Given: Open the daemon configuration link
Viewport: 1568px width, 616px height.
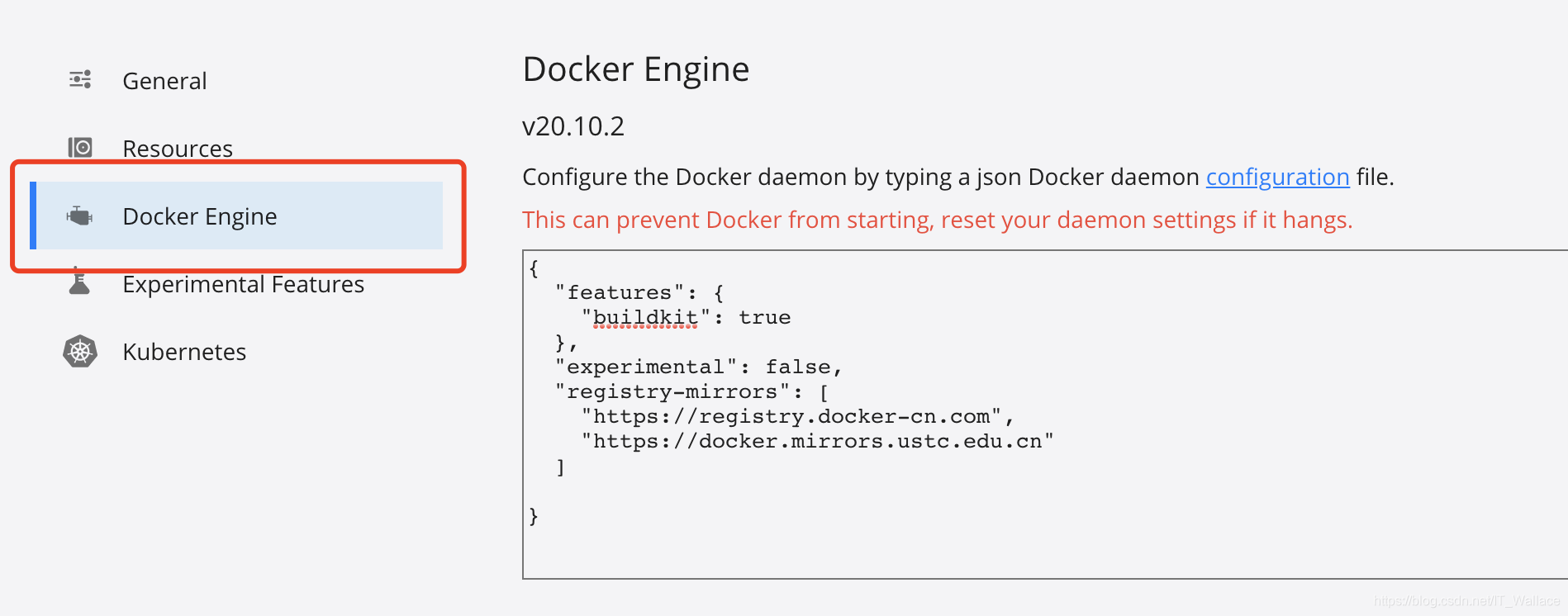Looking at the screenshot, I should (1277, 177).
